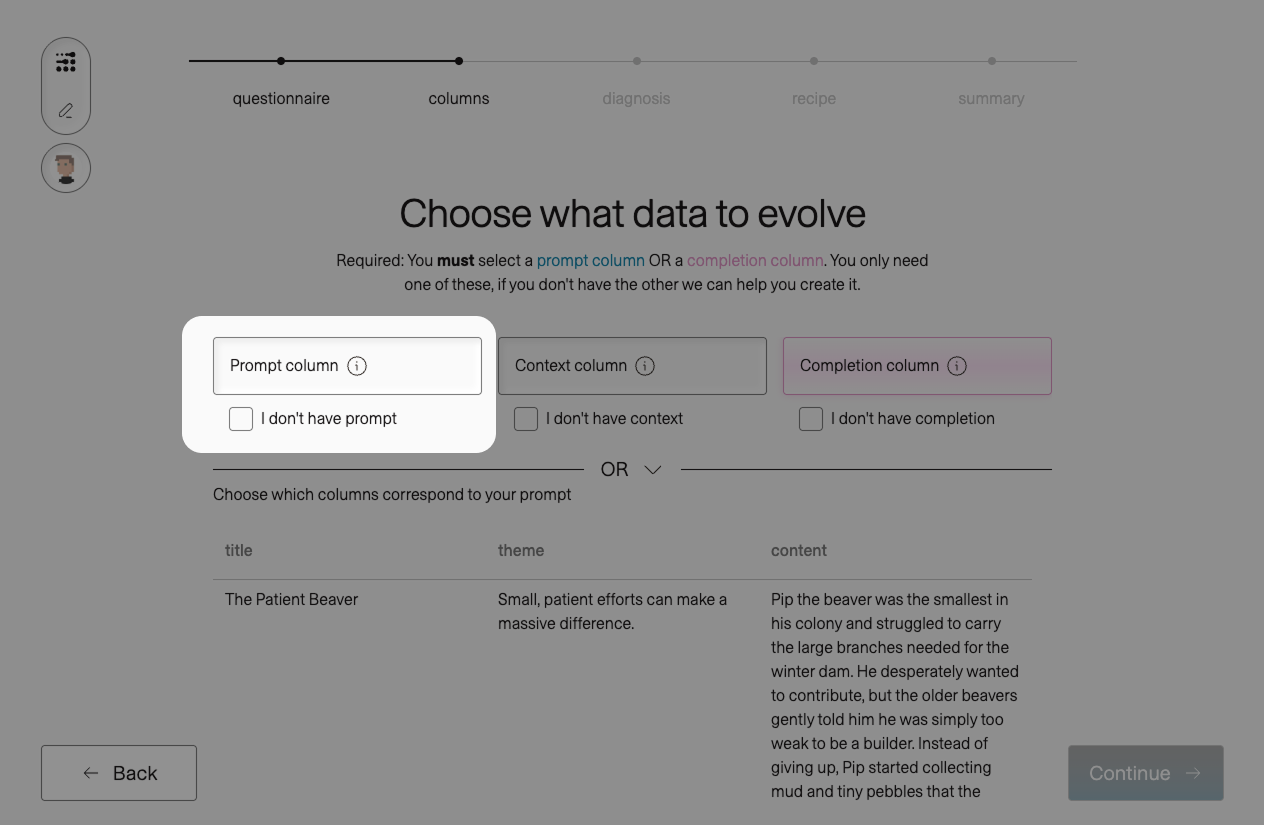Viewport: 1264px width, 825px height.
Task: Show info icon for Context column
Action: pos(645,366)
